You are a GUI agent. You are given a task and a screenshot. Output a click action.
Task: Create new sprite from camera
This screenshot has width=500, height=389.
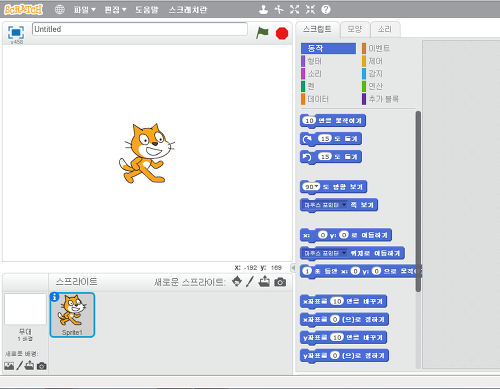pos(280,282)
